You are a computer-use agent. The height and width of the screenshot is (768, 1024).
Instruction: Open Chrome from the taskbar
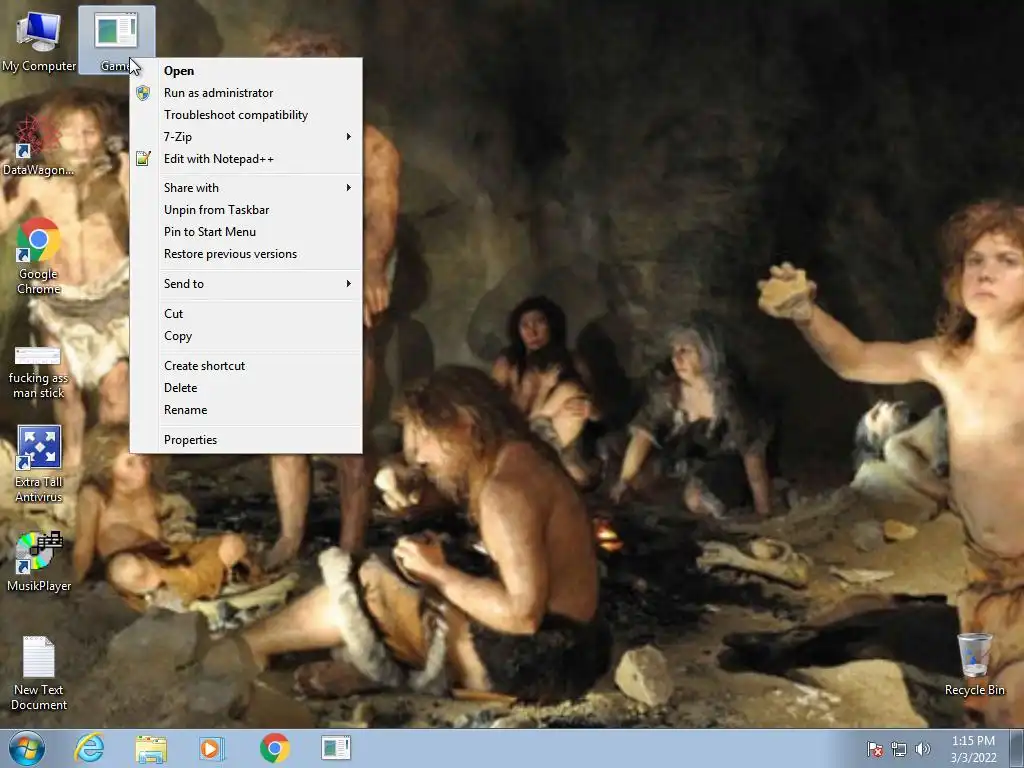[x=274, y=748]
